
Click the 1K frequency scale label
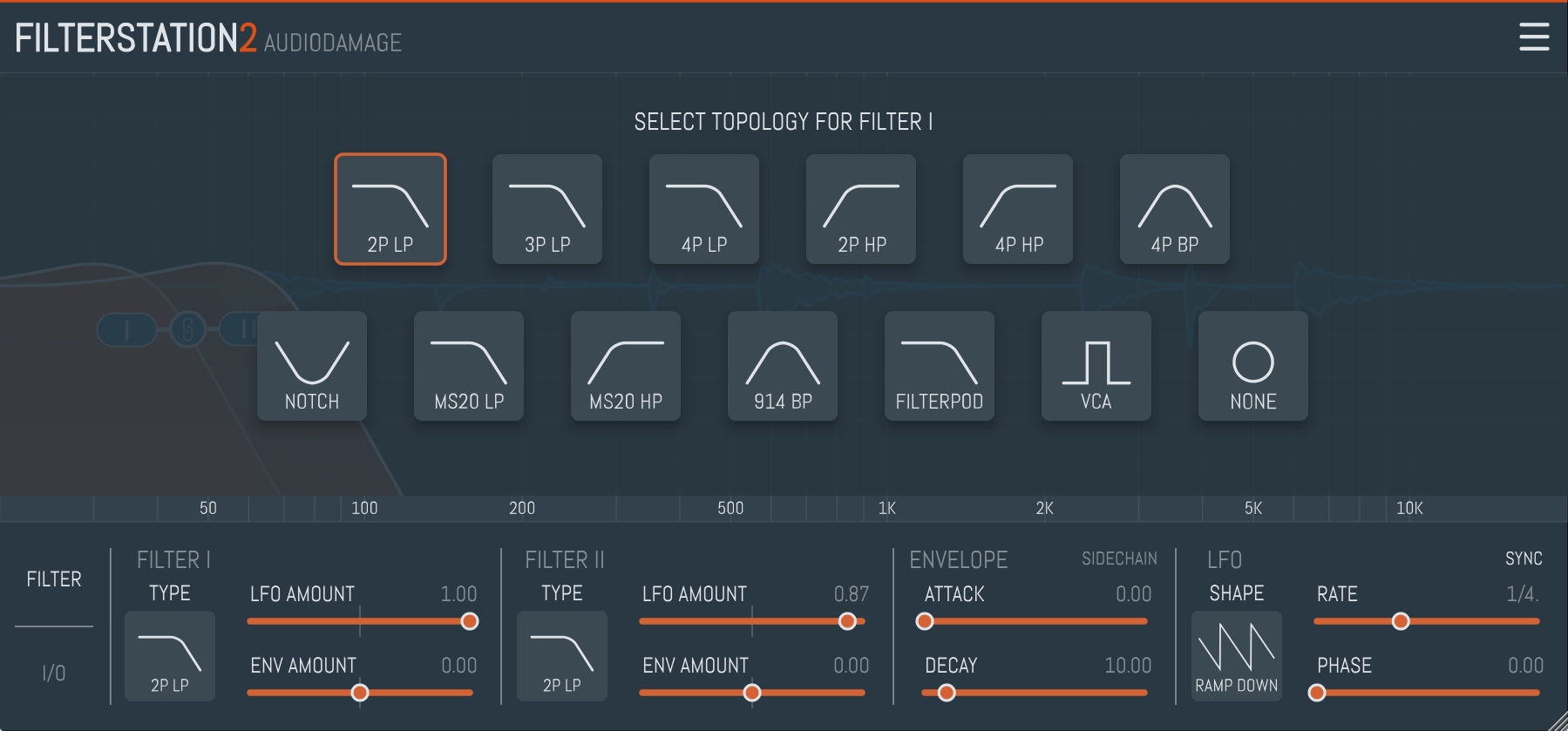[x=887, y=508]
